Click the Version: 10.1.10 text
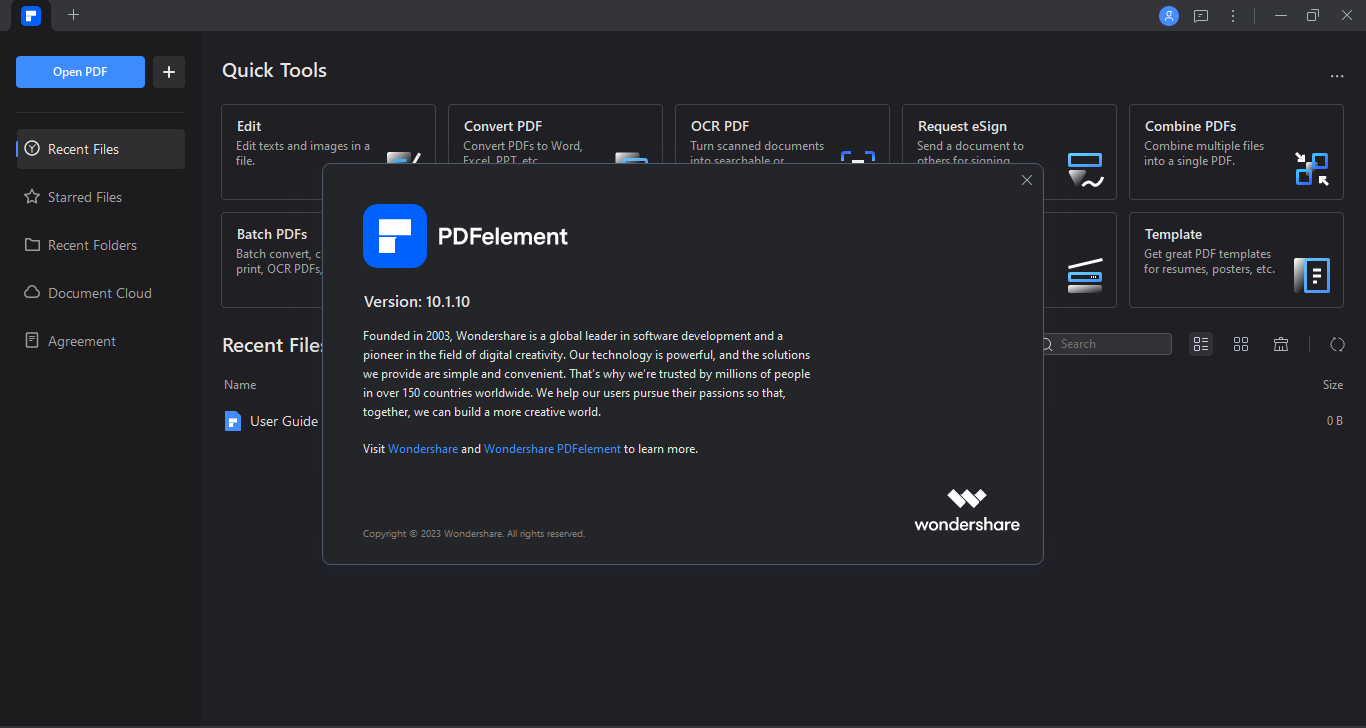Viewport: 1366px width, 728px height. pos(416,301)
